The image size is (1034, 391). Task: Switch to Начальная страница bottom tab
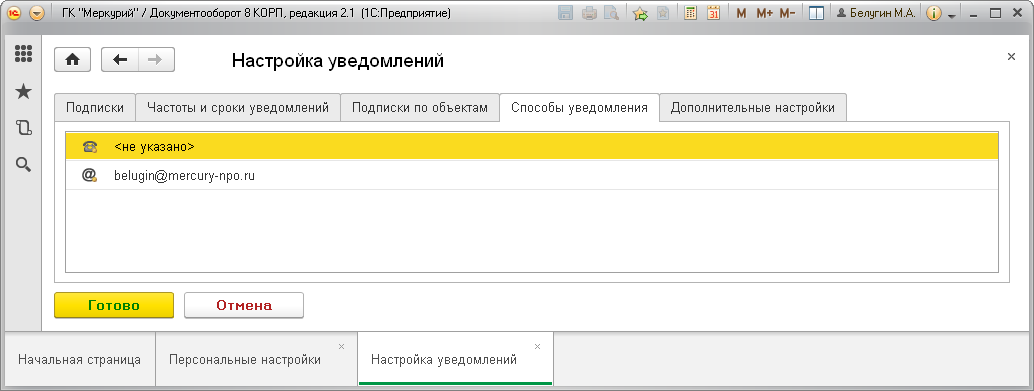pyautogui.click(x=79, y=359)
